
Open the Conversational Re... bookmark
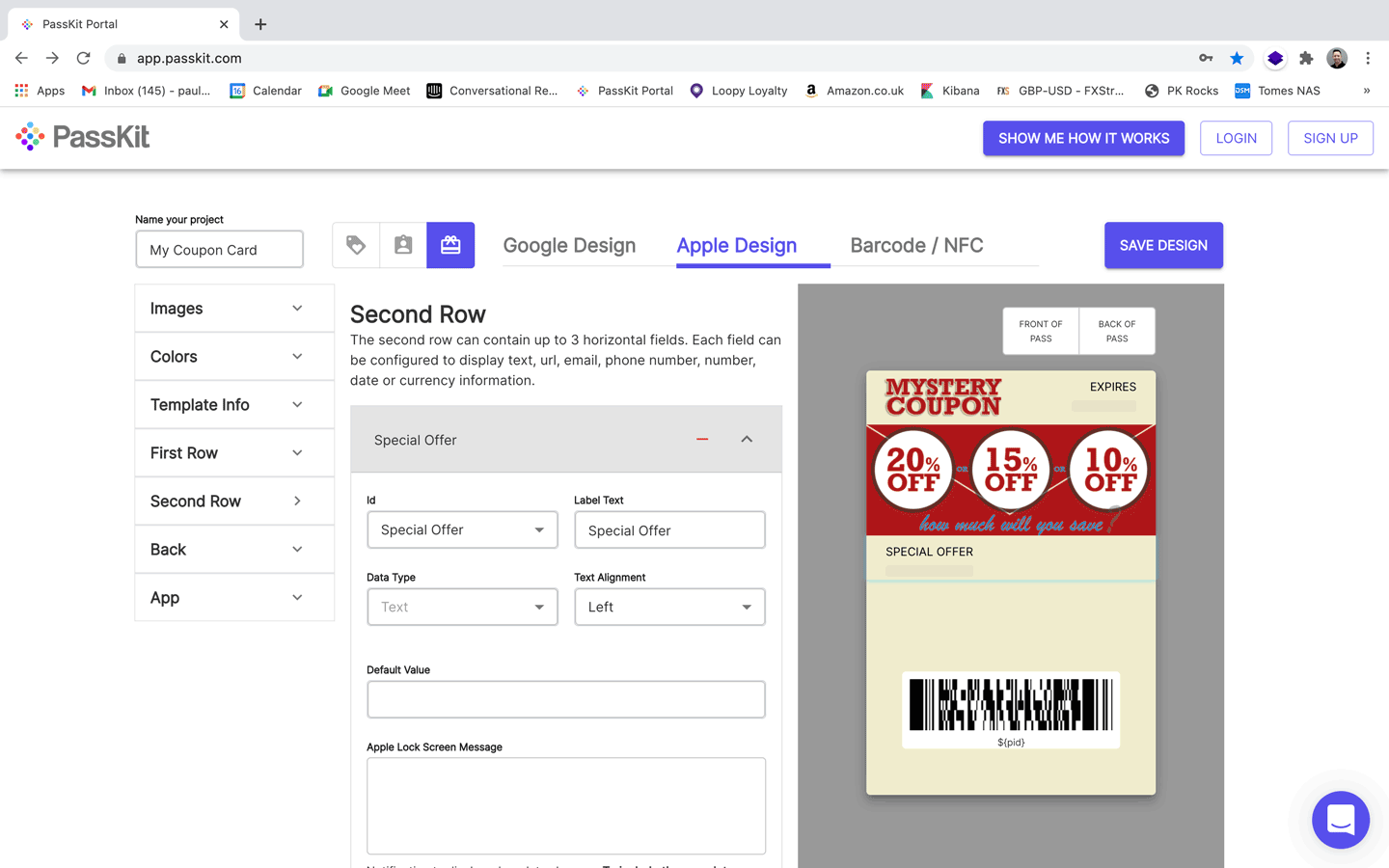492,91
